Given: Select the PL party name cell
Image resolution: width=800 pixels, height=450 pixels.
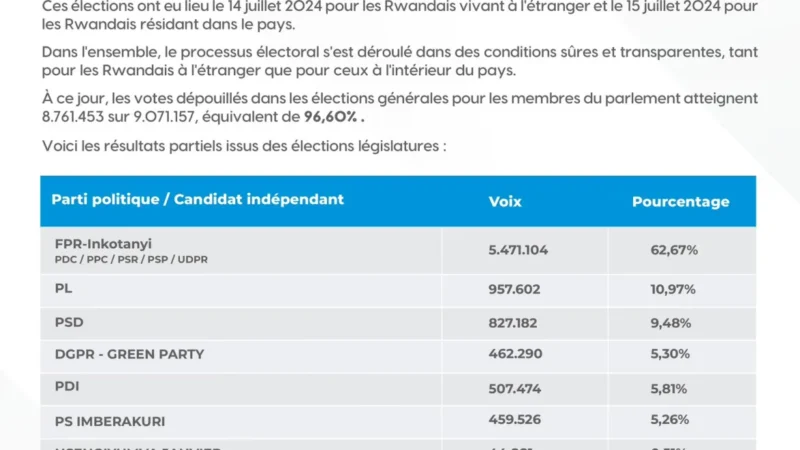Looking at the screenshot, I should pos(241,291).
